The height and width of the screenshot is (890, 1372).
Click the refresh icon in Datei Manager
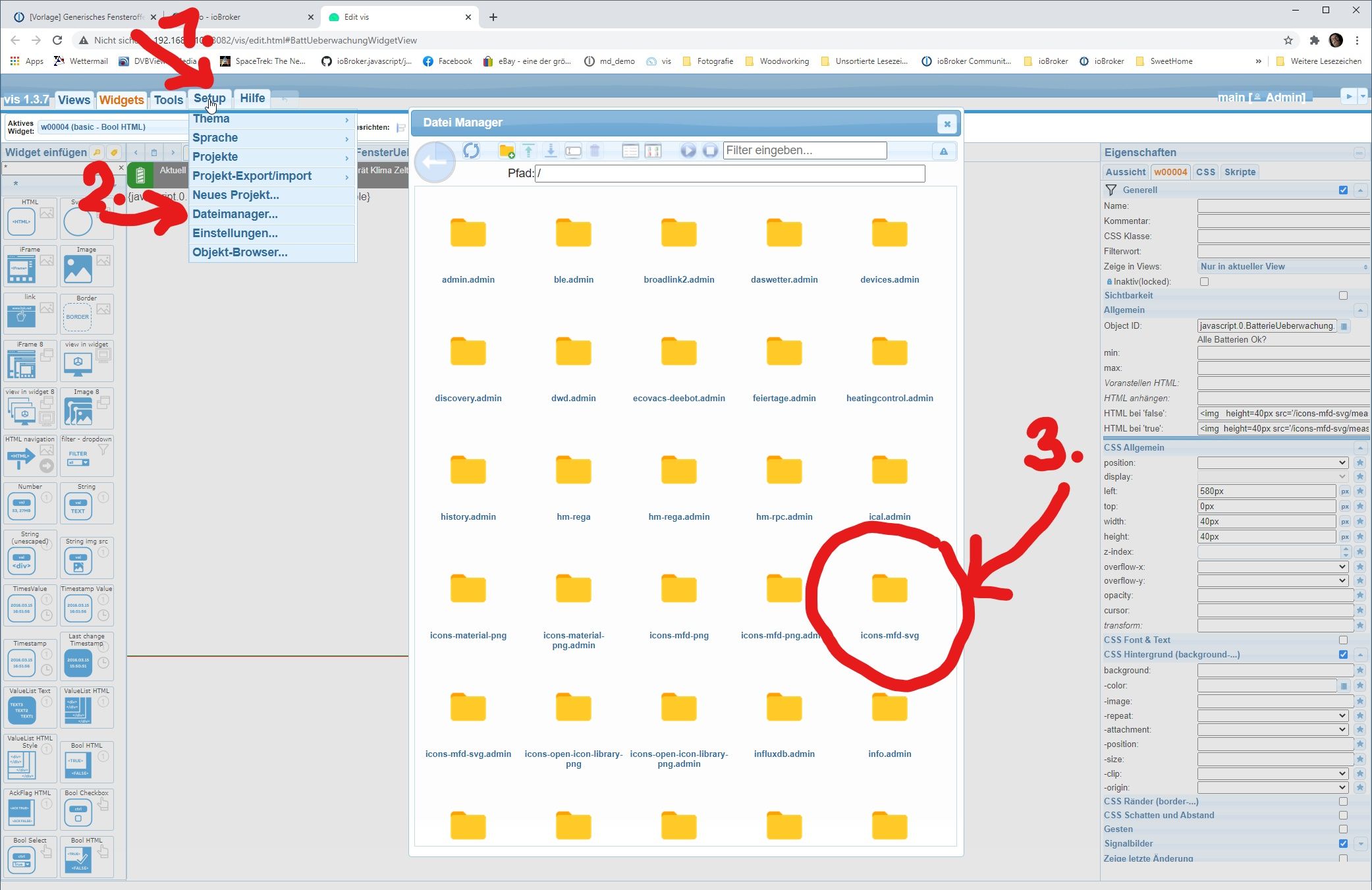[471, 151]
